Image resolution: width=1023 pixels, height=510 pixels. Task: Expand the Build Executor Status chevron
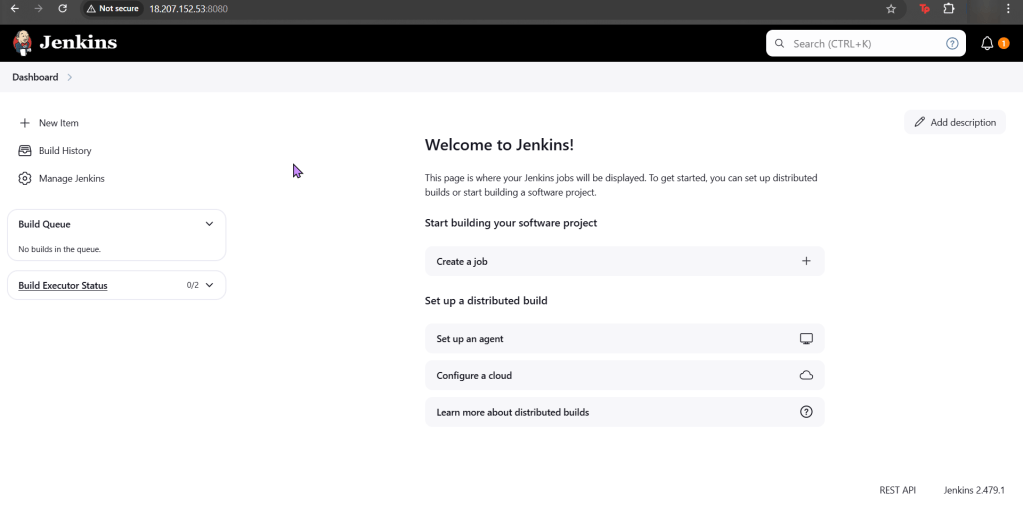point(209,285)
